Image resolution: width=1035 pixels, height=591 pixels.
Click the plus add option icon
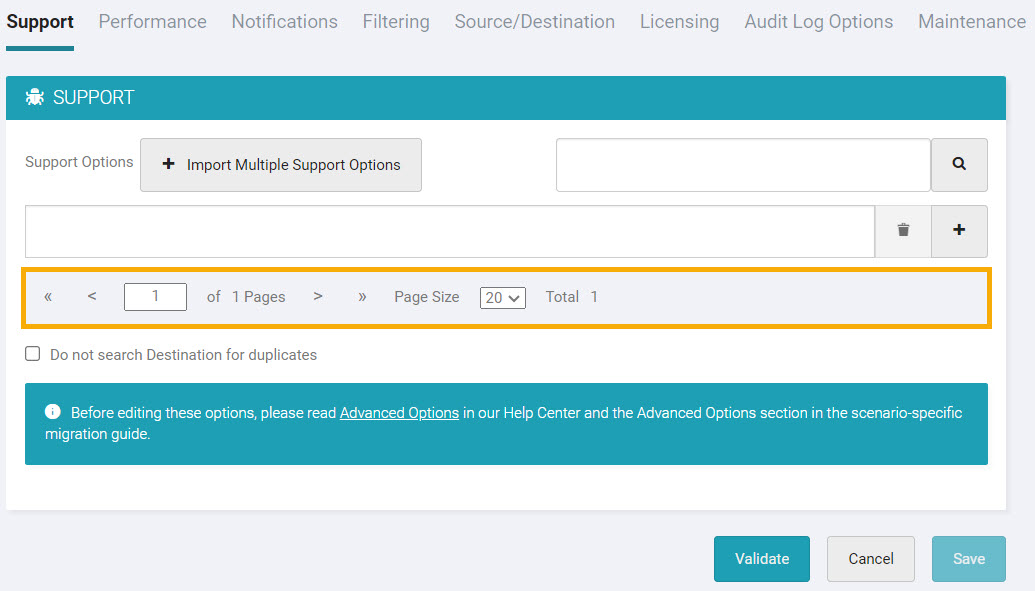pos(959,231)
